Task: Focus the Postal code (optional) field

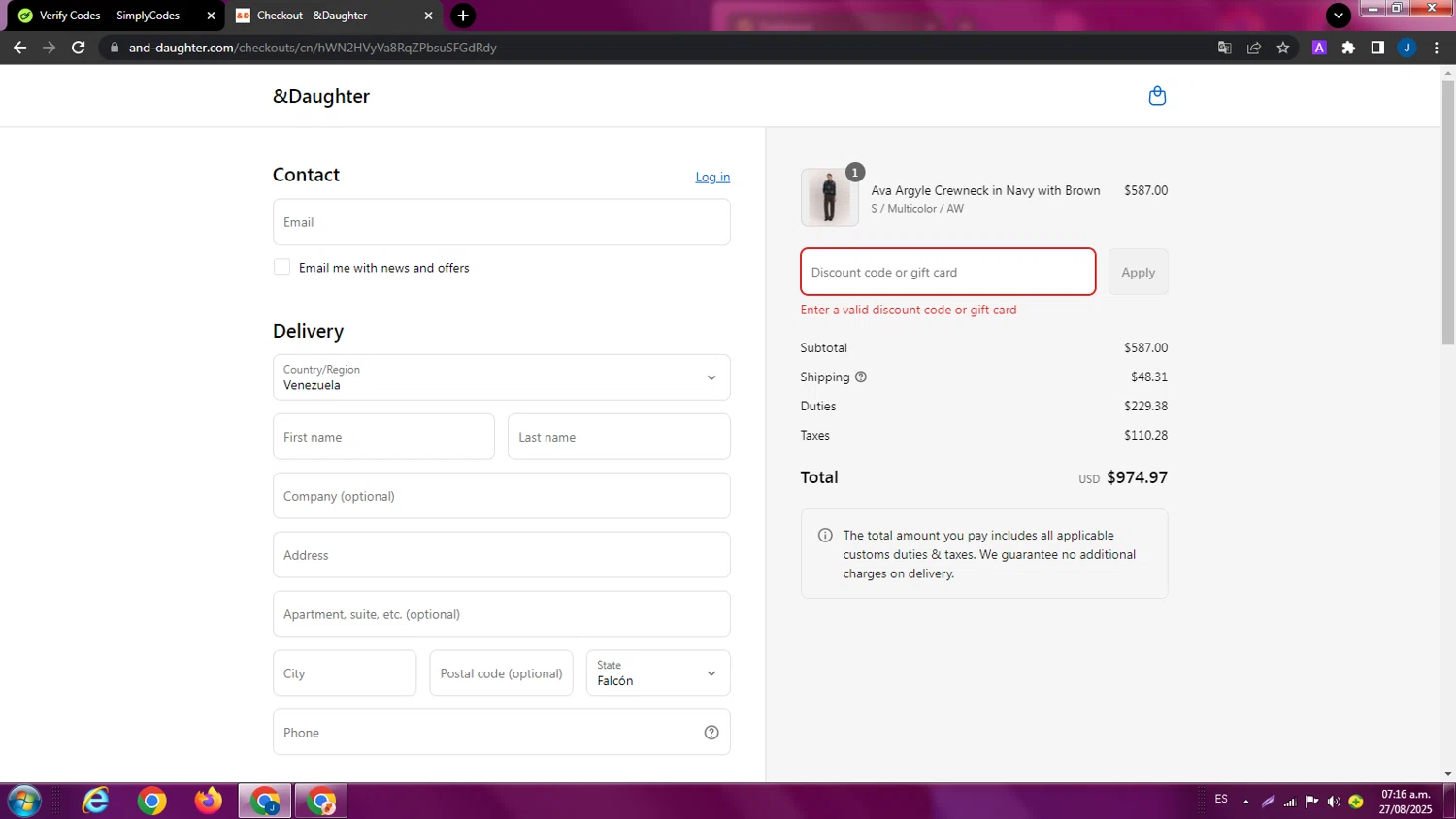Action: click(x=501, y=673)
